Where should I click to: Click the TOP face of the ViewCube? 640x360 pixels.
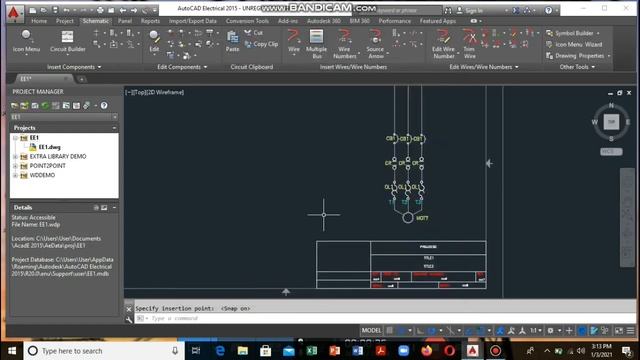coord(611,122)
